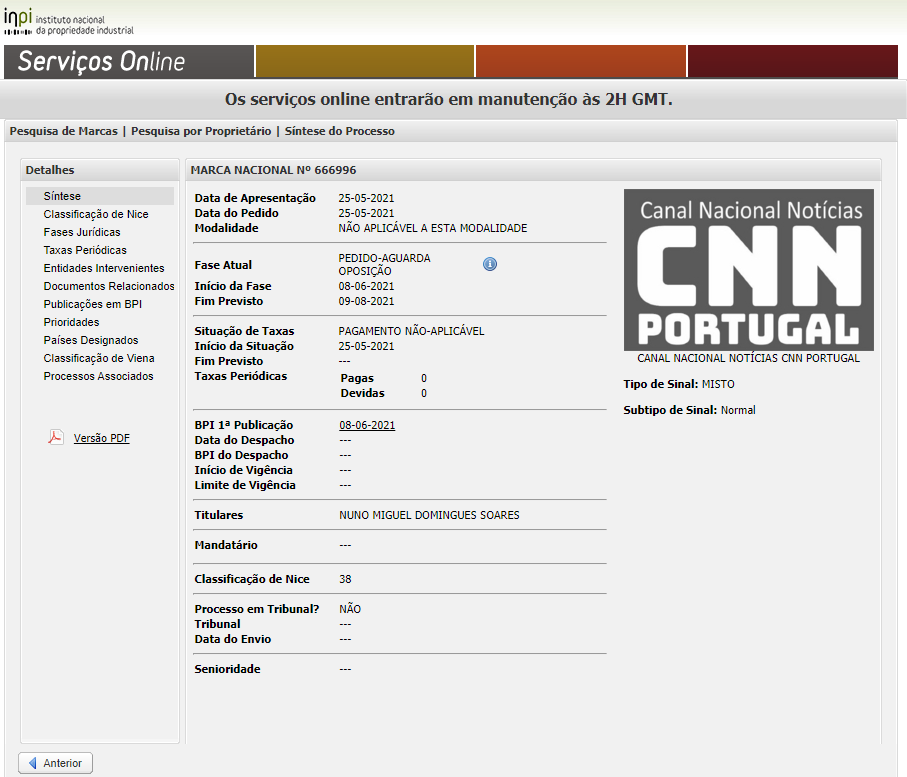The height and width of the screenshot is (777, 907).
Task: Click the PDF icon next to Versão PDF
Action: point(56,437)
